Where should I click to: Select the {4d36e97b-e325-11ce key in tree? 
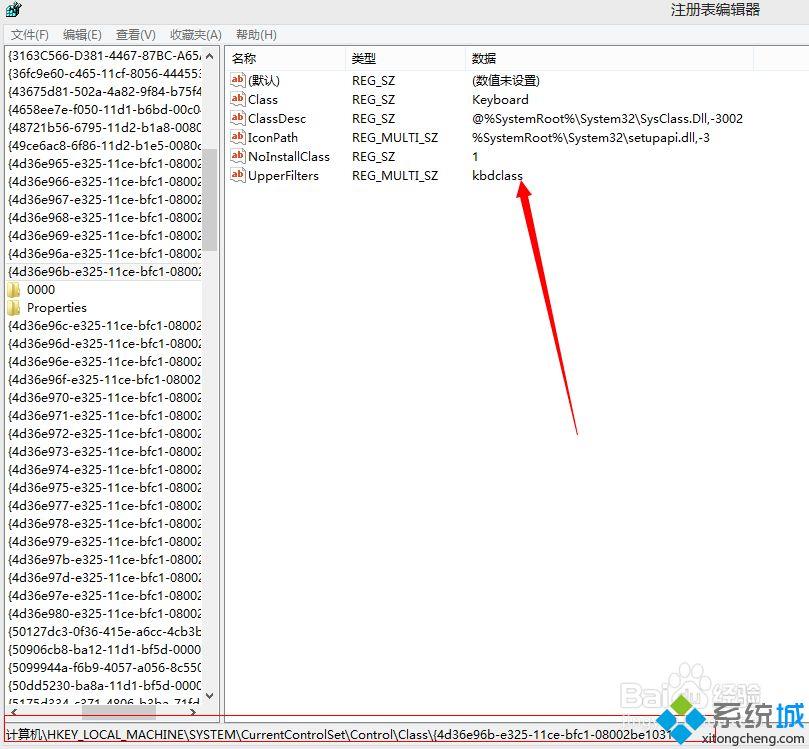tap(104, 560)
